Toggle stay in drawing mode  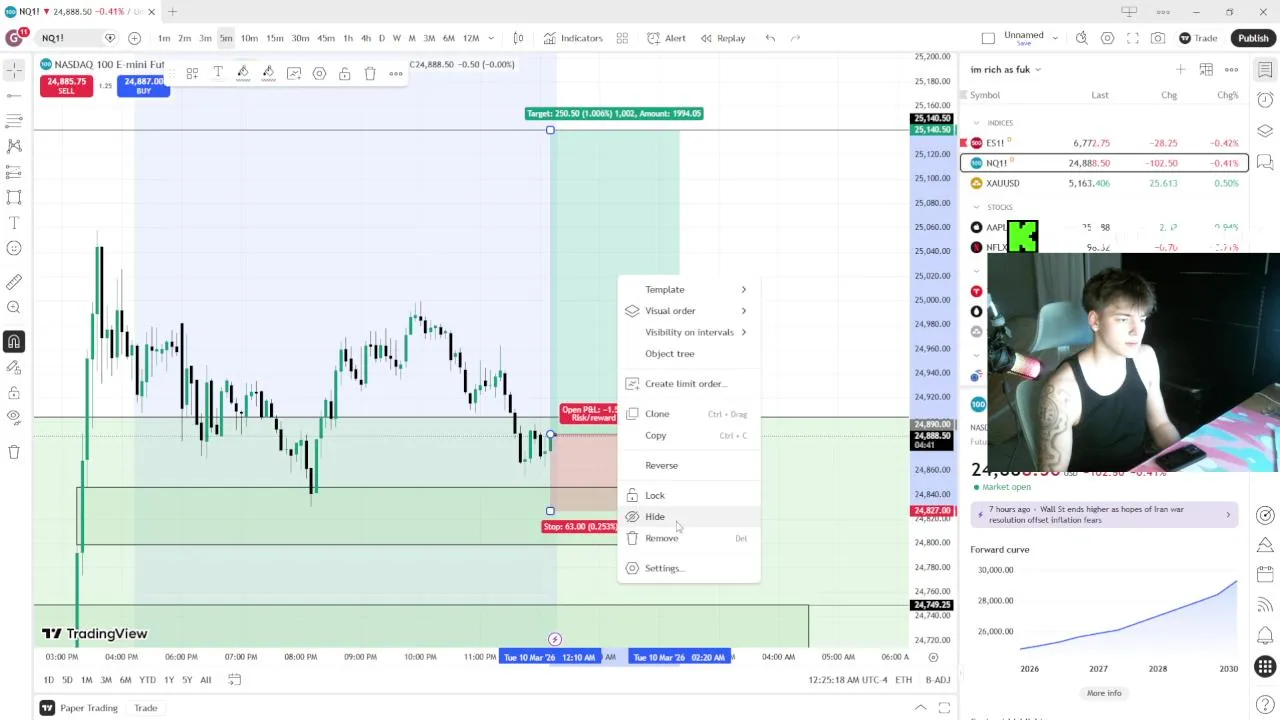click(14, 368)
